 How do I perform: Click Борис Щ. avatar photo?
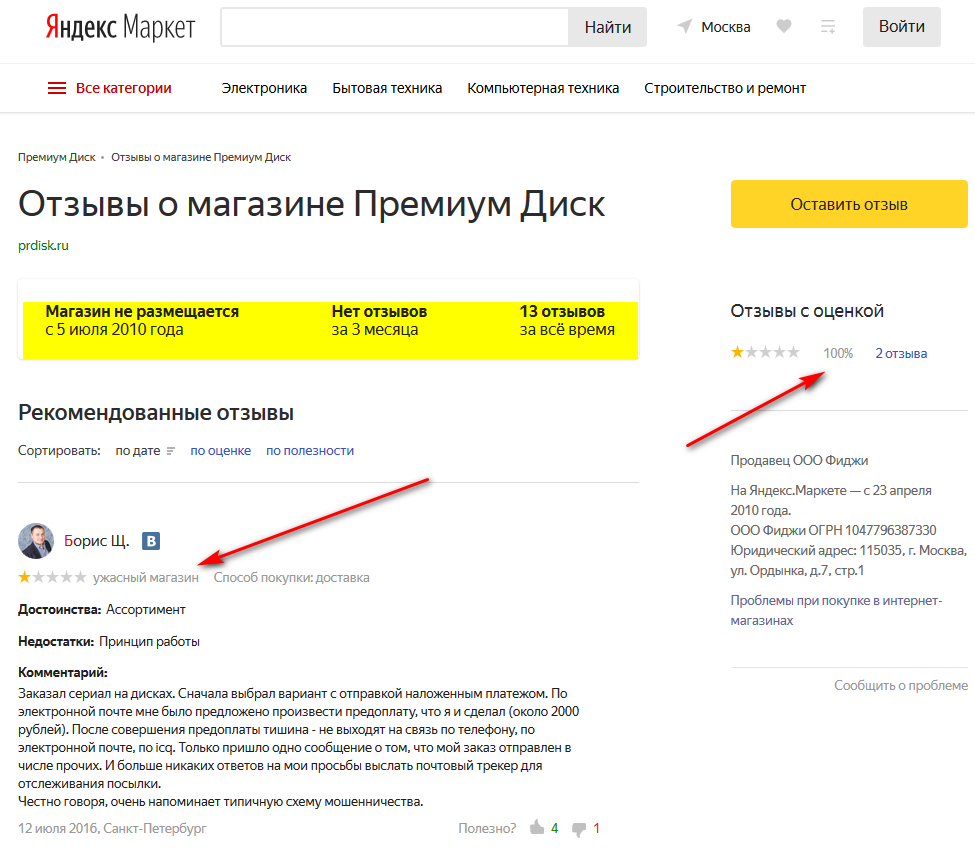pos(36,541)
